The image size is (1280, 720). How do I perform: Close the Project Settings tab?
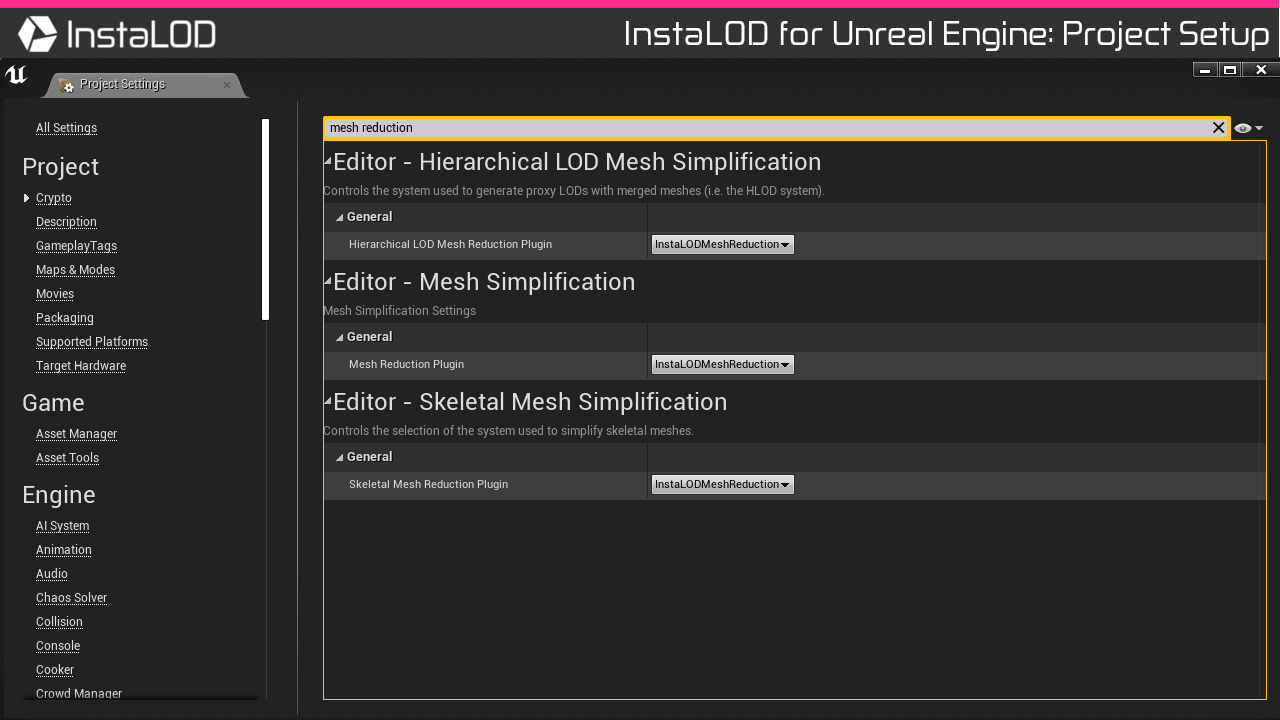[x=227, y=85]
